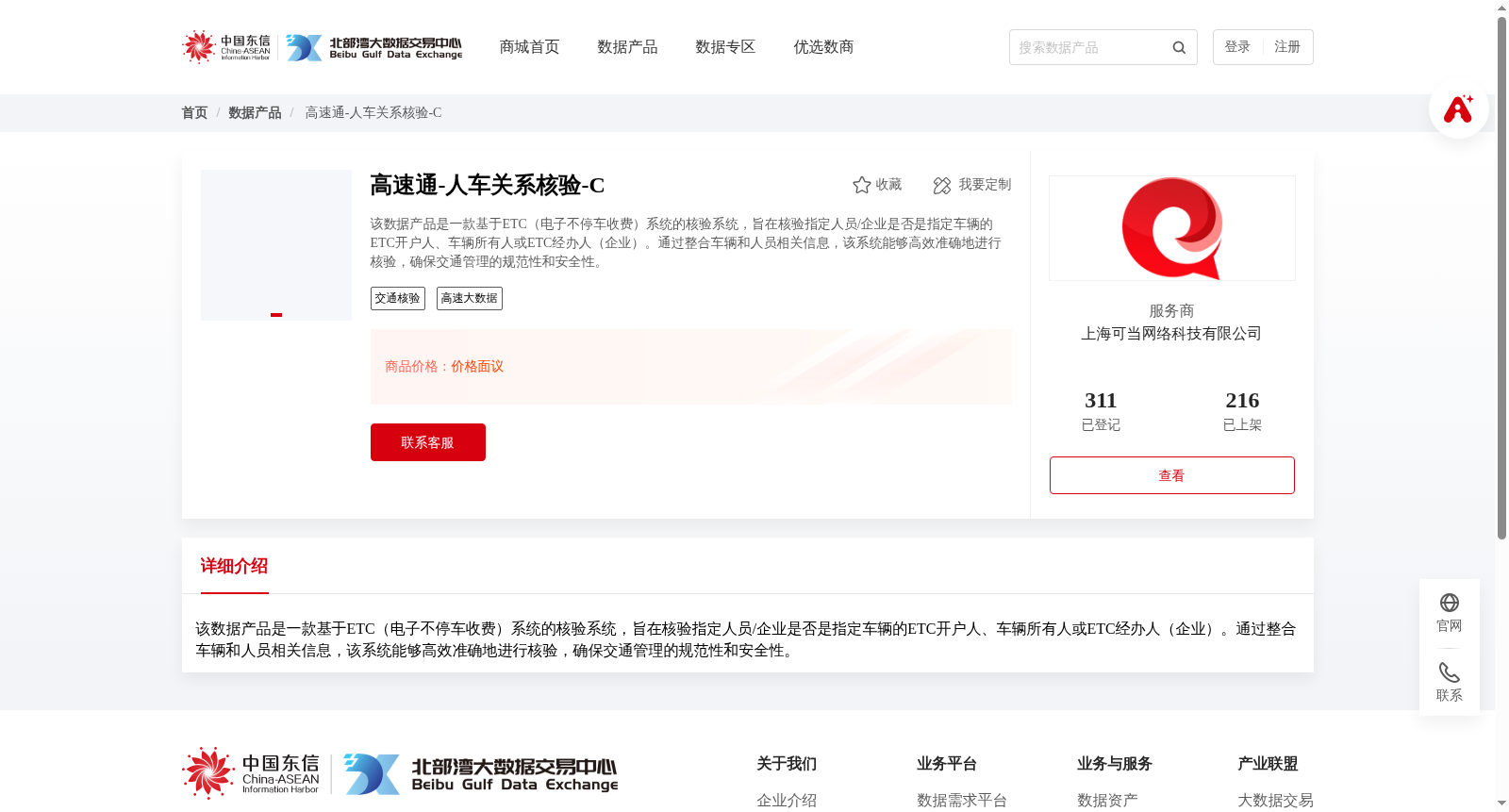This screenshot has height=812, width=1509.
Task: Click the globe official website icon
Action: click(1450, 603)
